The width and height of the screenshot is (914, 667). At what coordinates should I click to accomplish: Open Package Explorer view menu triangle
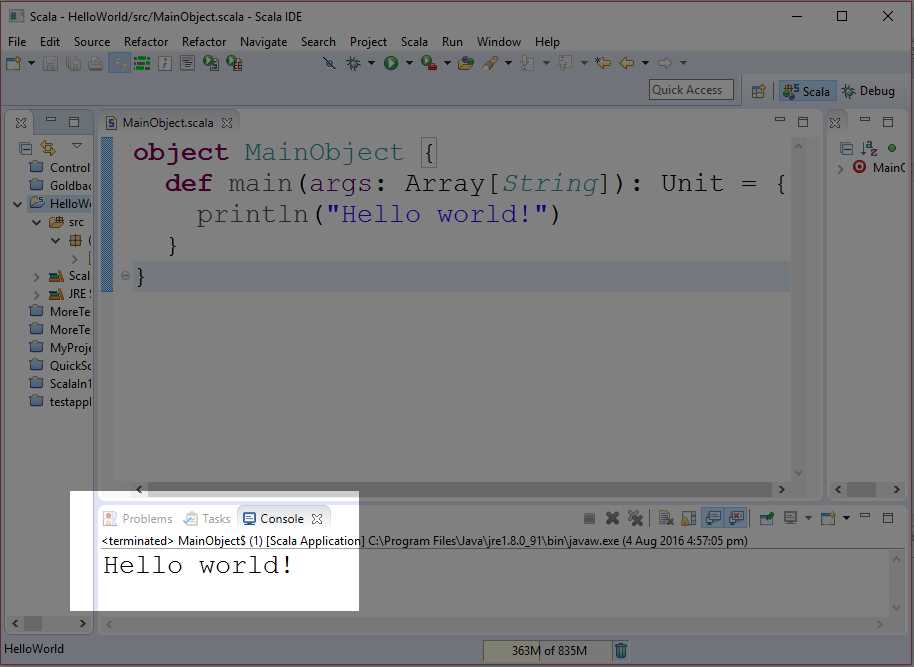[76, 146]
